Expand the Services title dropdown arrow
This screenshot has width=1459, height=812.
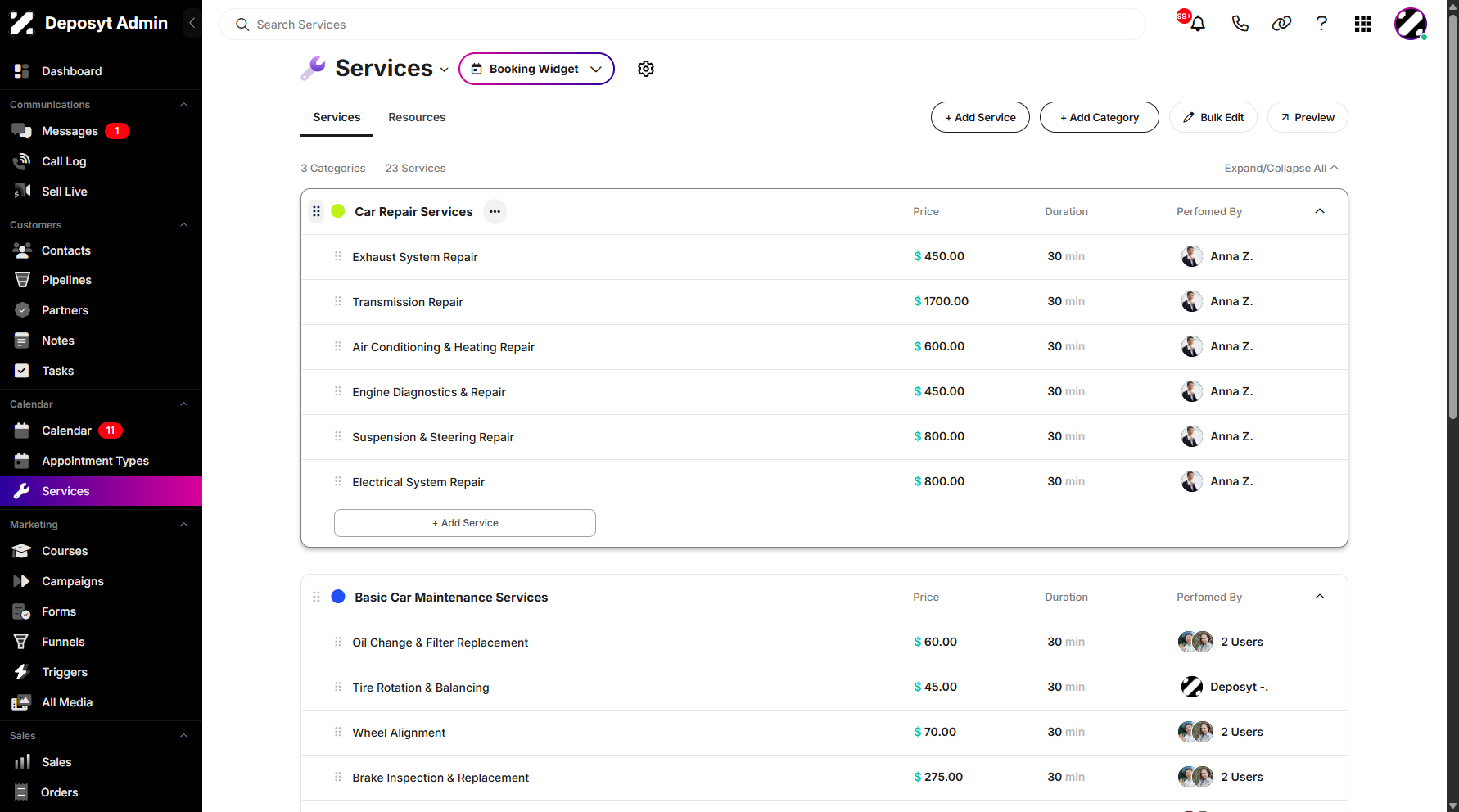[444, 70]
